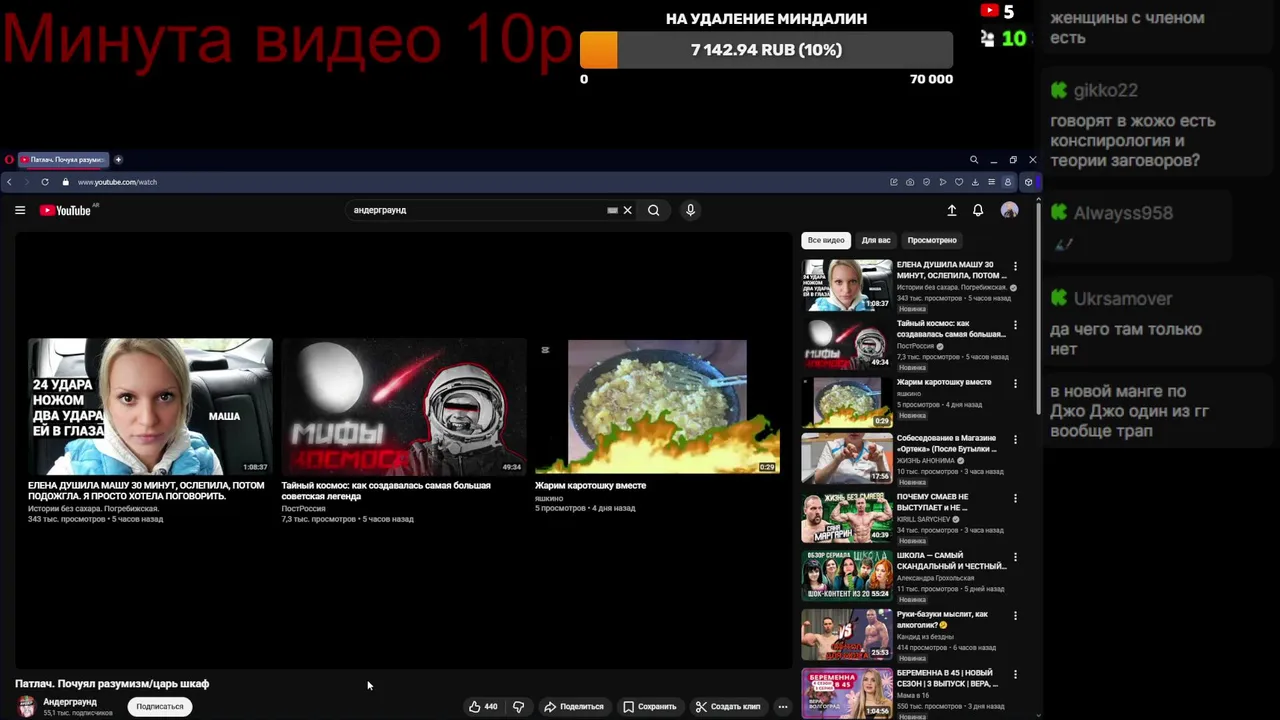Select the Все видео filter chip

[x=826, y=240]
